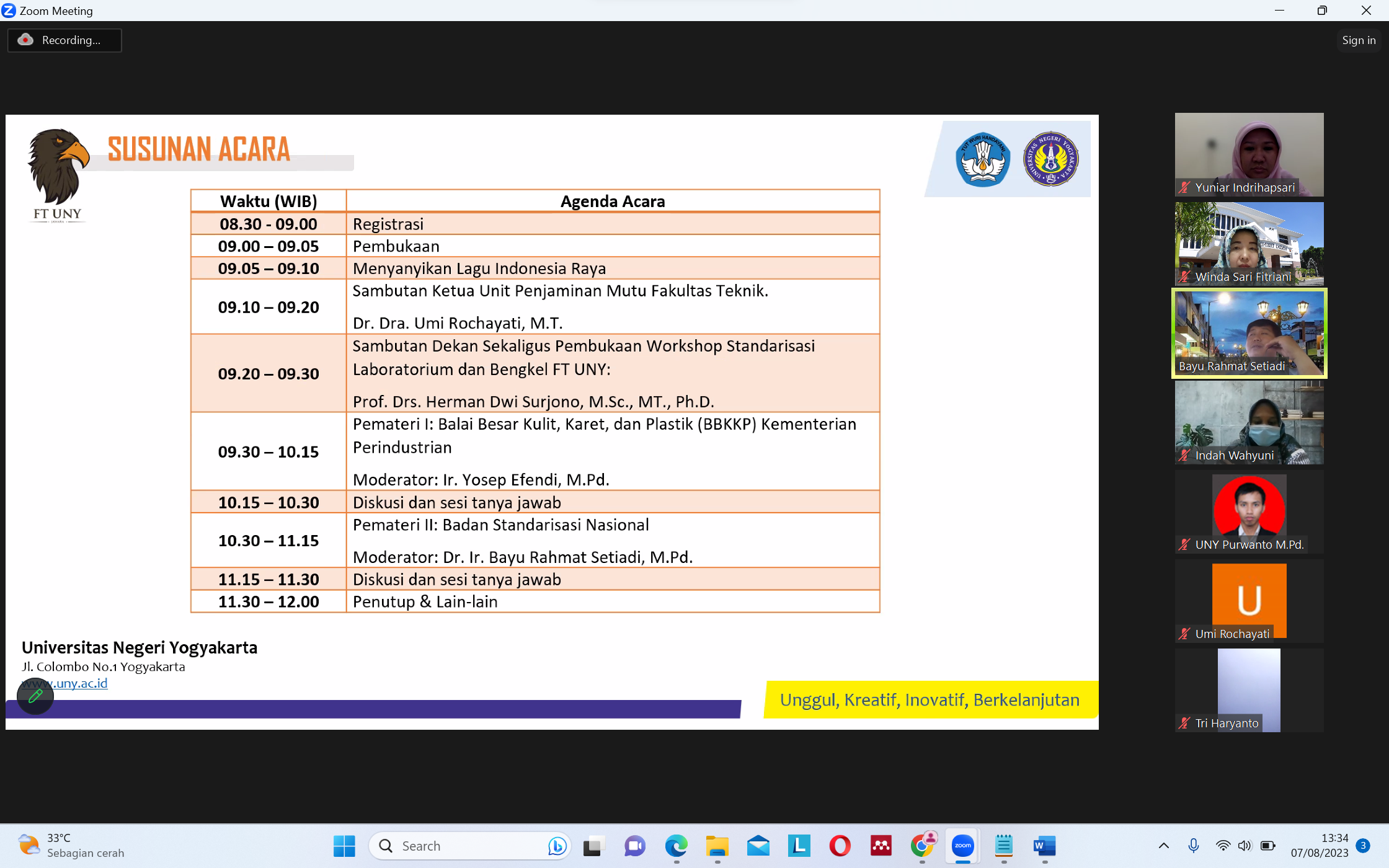The width and height of the screenshot is (1389, 868).
Task: Toggle the system tray microphone icon
Action: [x=1193, y=846]
